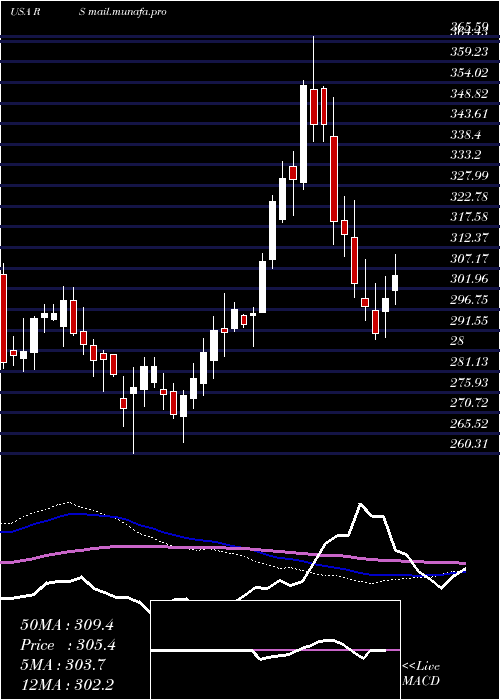Click the 5MA : 303.7 readout
Screen dimensions: 500x700
(x=63, y=665)
